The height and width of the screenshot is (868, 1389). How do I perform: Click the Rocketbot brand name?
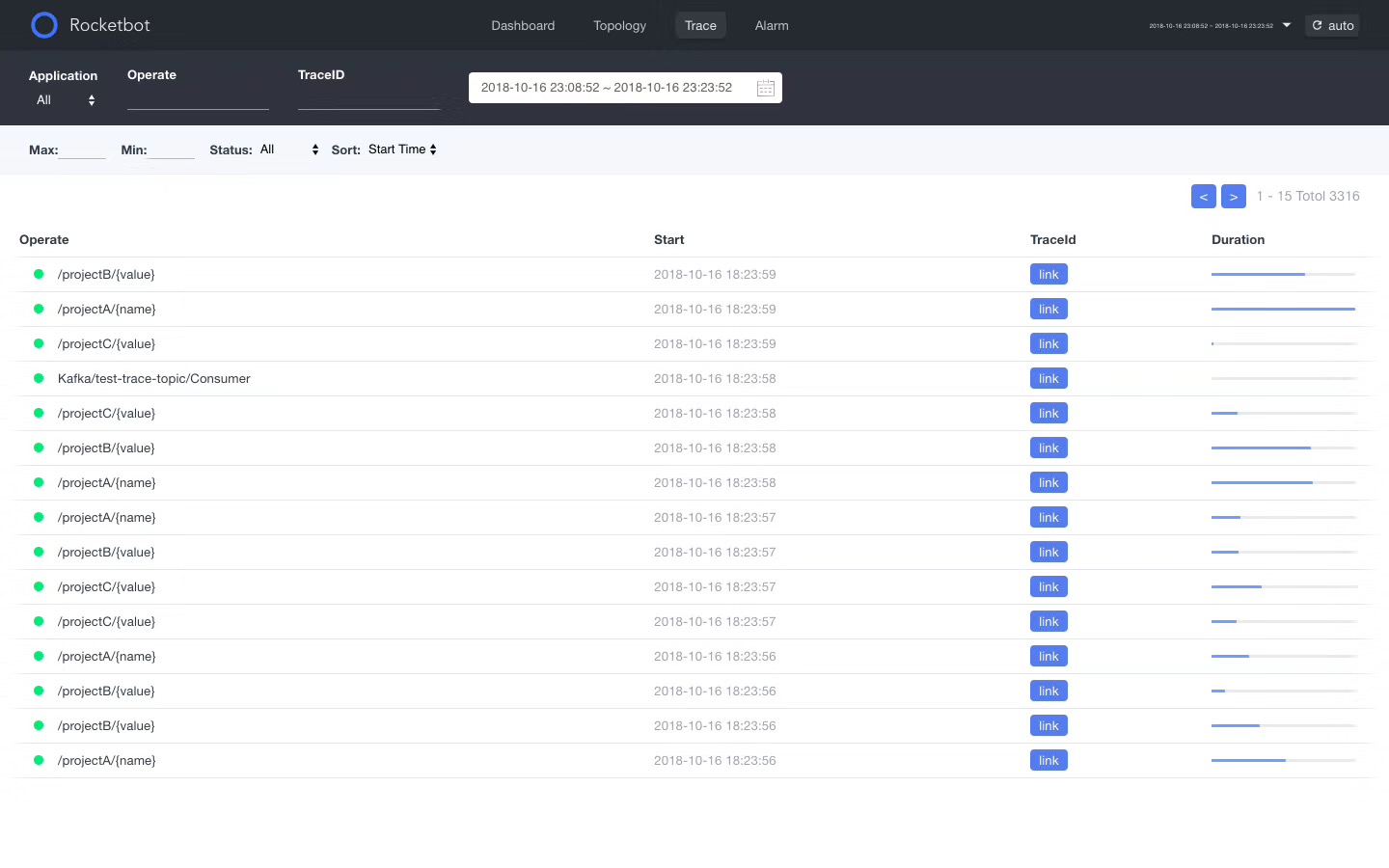(x=110, y=25)
